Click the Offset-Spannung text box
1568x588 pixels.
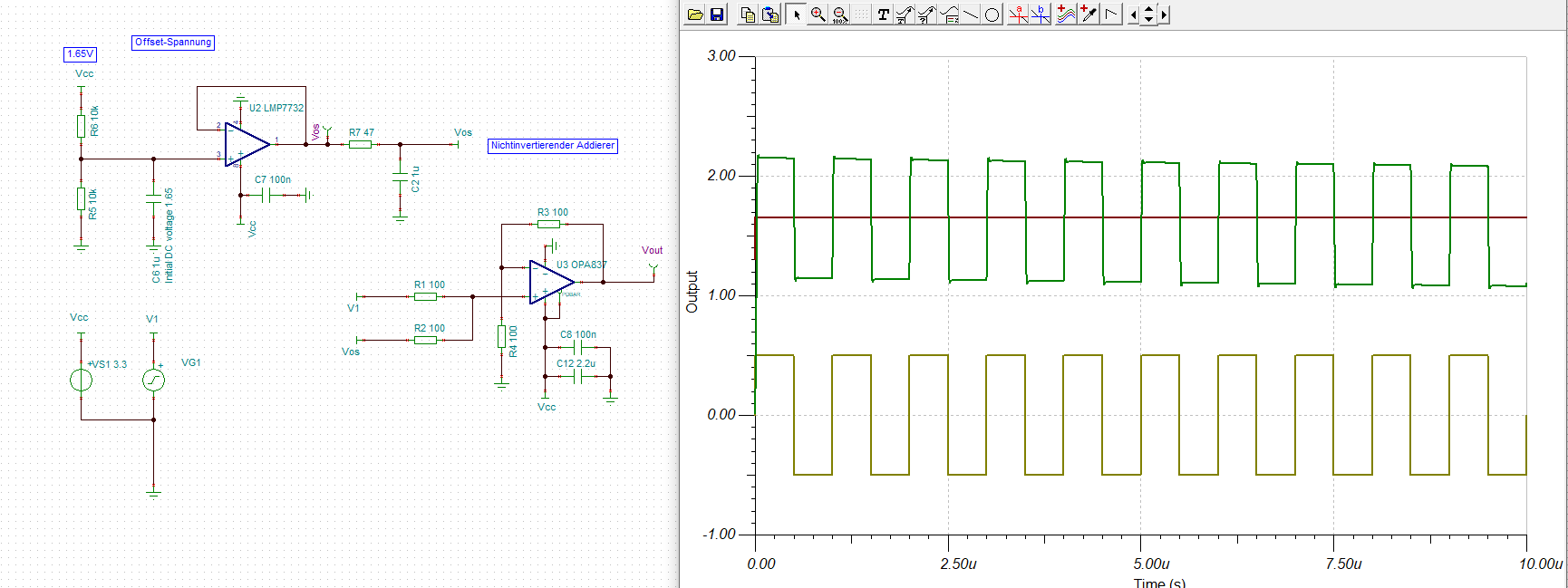tap(172, 42)
